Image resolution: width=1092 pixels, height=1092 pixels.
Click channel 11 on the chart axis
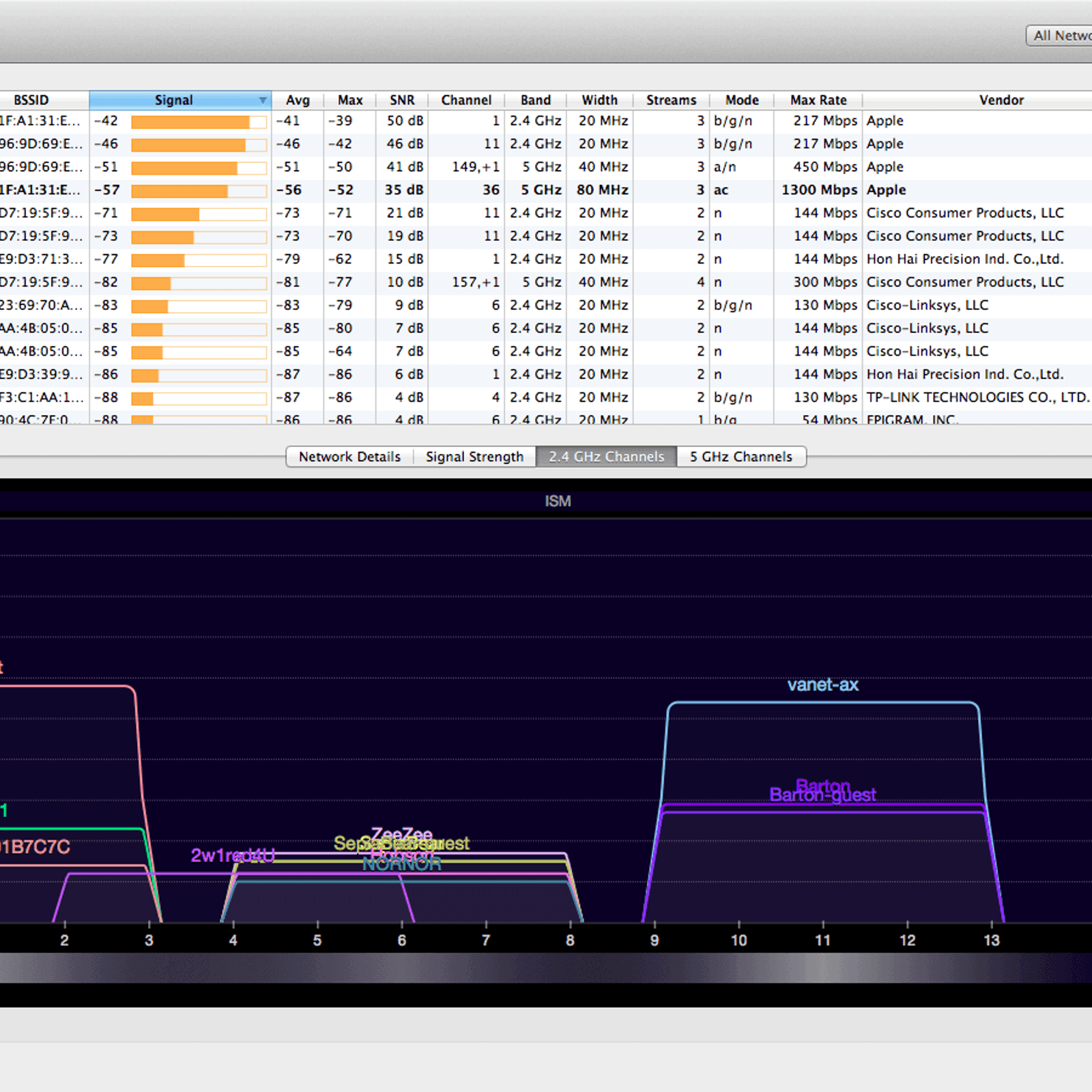pyautogui.click(x=822, y=940)
